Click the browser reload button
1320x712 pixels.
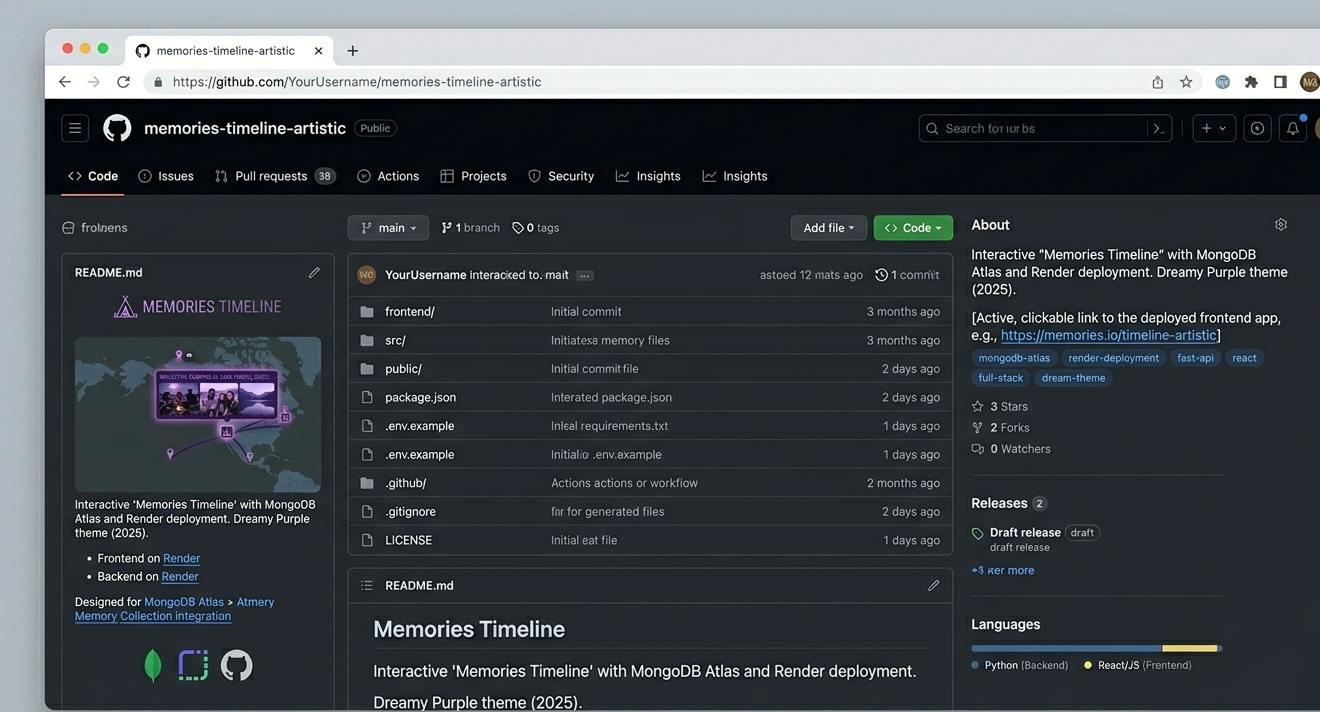tap(123, 82)
